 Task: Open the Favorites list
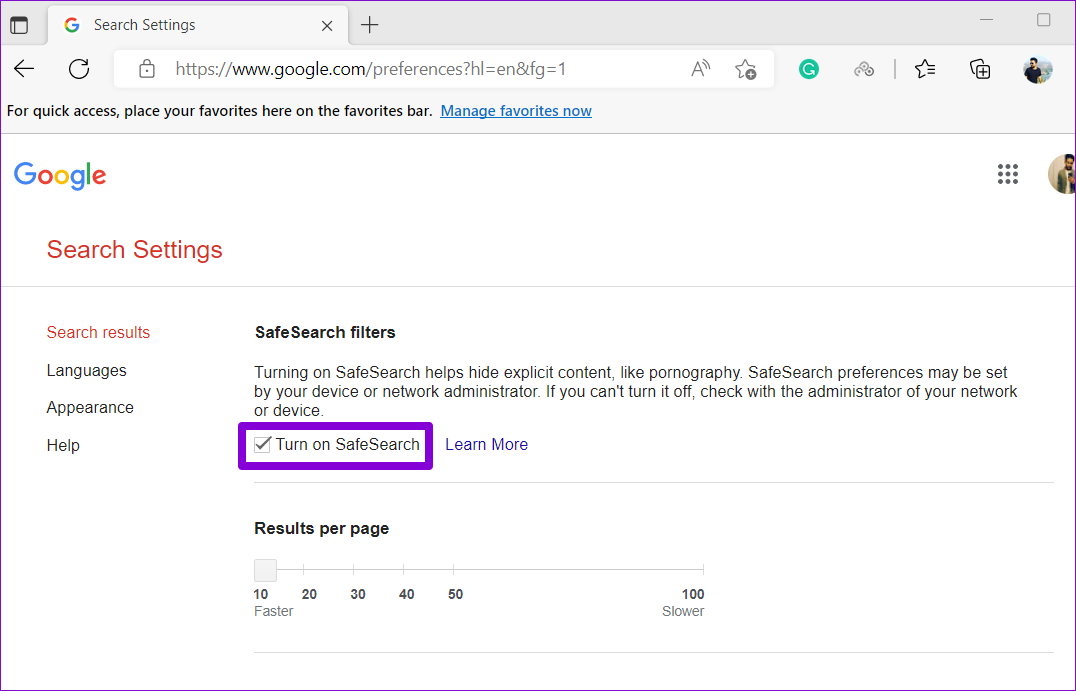(925, 69)
